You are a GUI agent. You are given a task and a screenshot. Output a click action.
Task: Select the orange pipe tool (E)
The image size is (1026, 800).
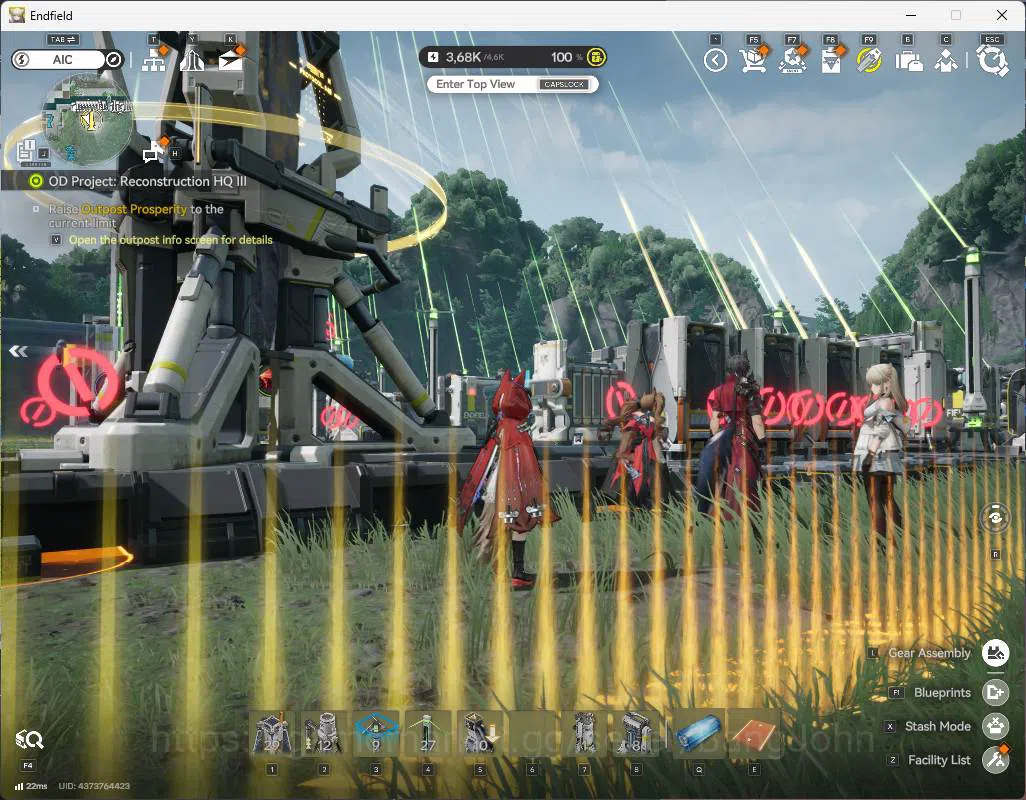(754, 733)
